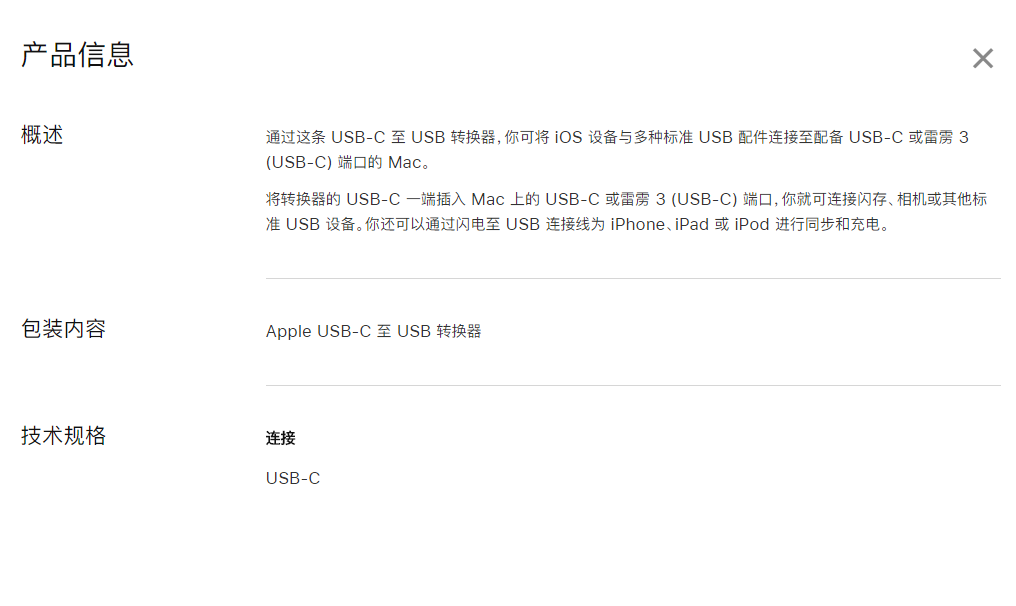
Task: Click the 产品信息 title heading
Action: tap(77, 55)
